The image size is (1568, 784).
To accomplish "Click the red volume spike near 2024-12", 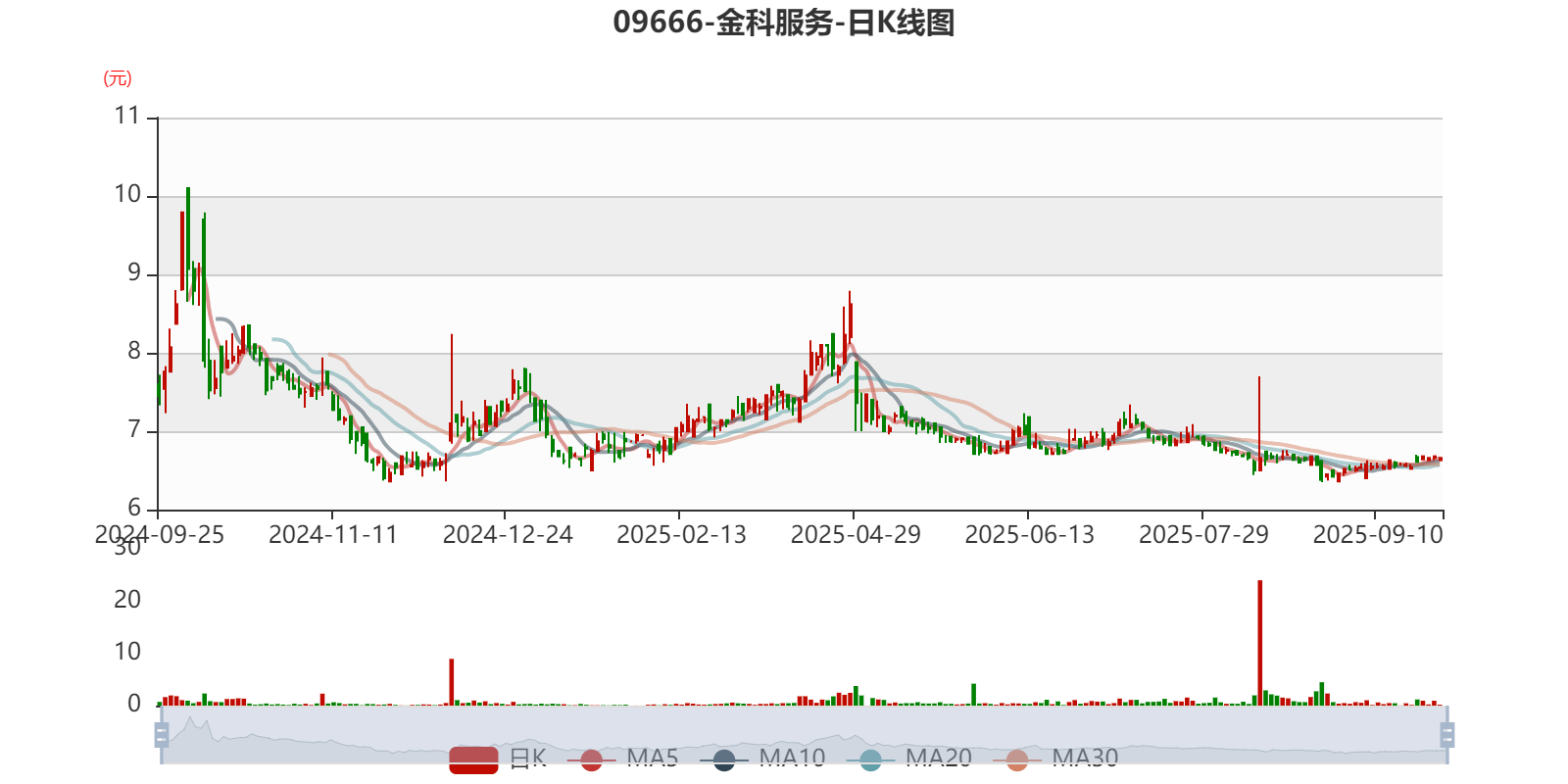I will point(452,682).
